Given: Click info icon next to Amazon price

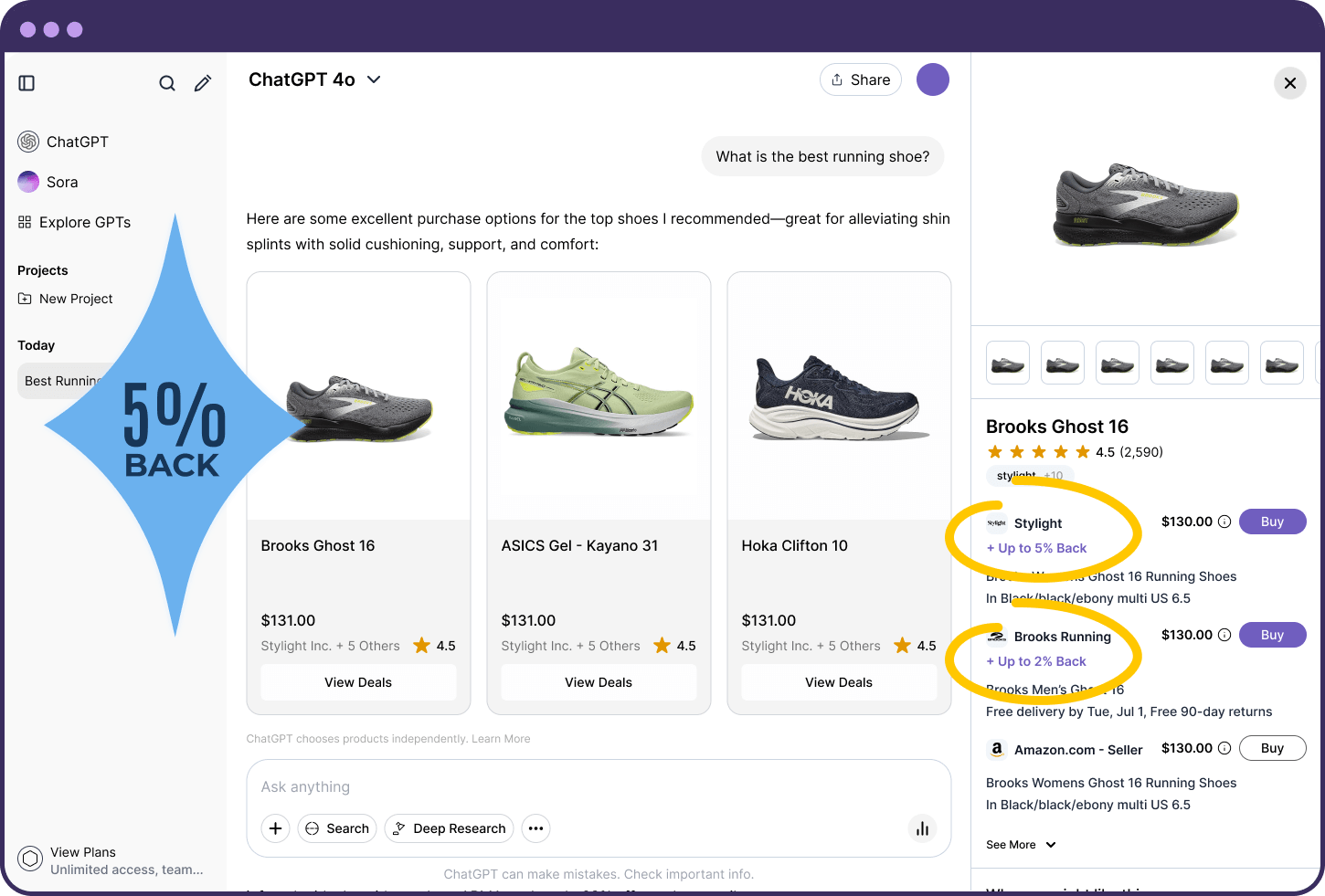Looking at the screenshot, I should coord(1224,748).
